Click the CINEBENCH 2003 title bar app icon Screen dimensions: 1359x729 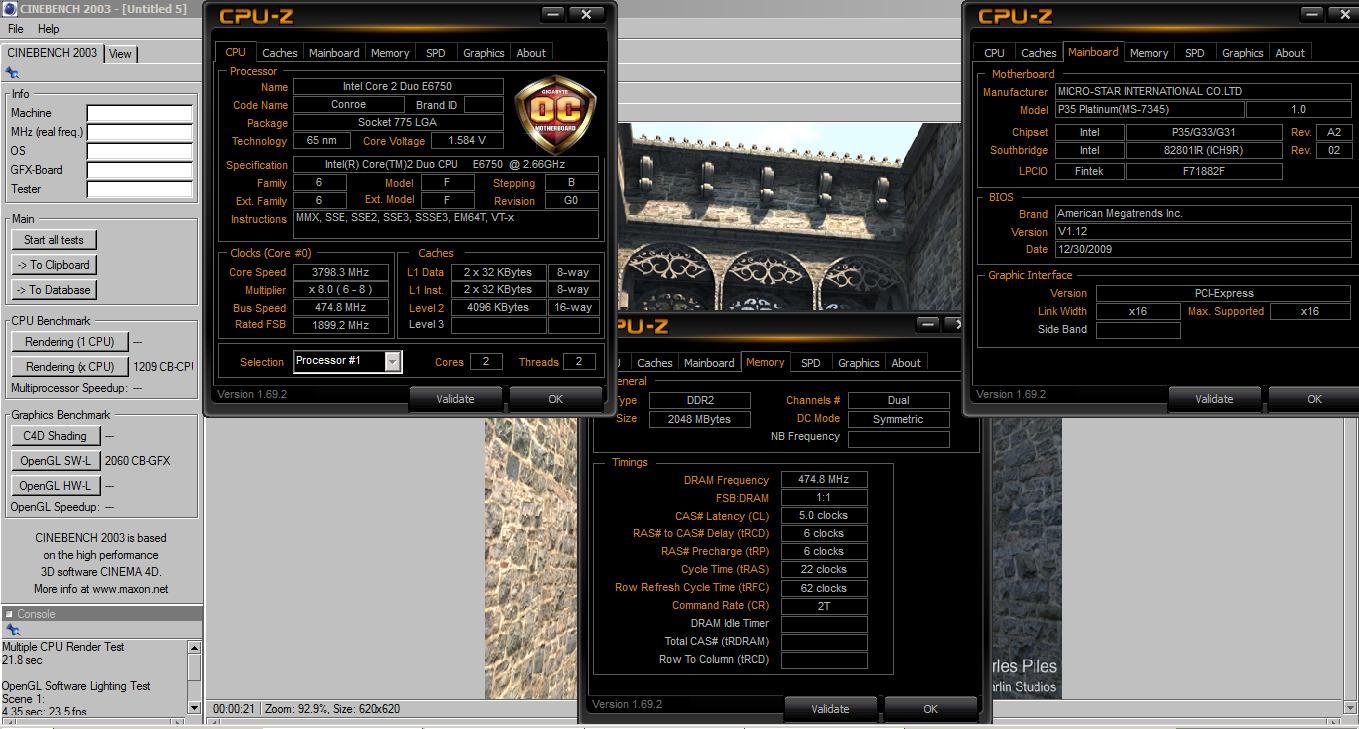coord(10,9)
